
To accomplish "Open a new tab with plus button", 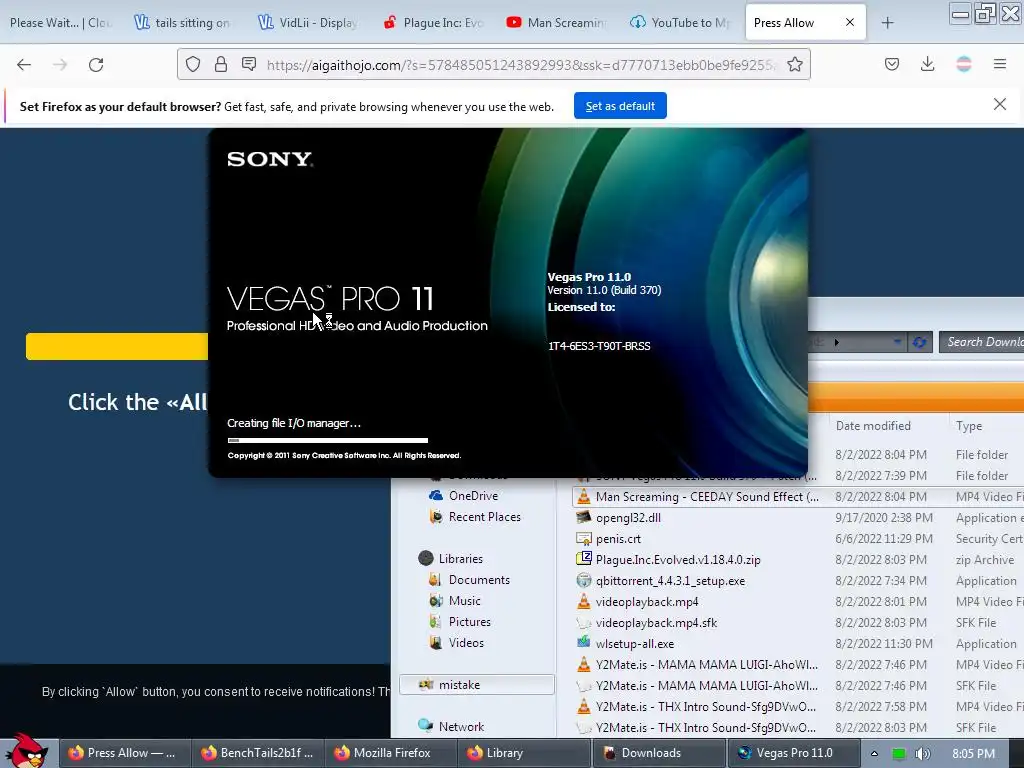I will pos(887,23).
